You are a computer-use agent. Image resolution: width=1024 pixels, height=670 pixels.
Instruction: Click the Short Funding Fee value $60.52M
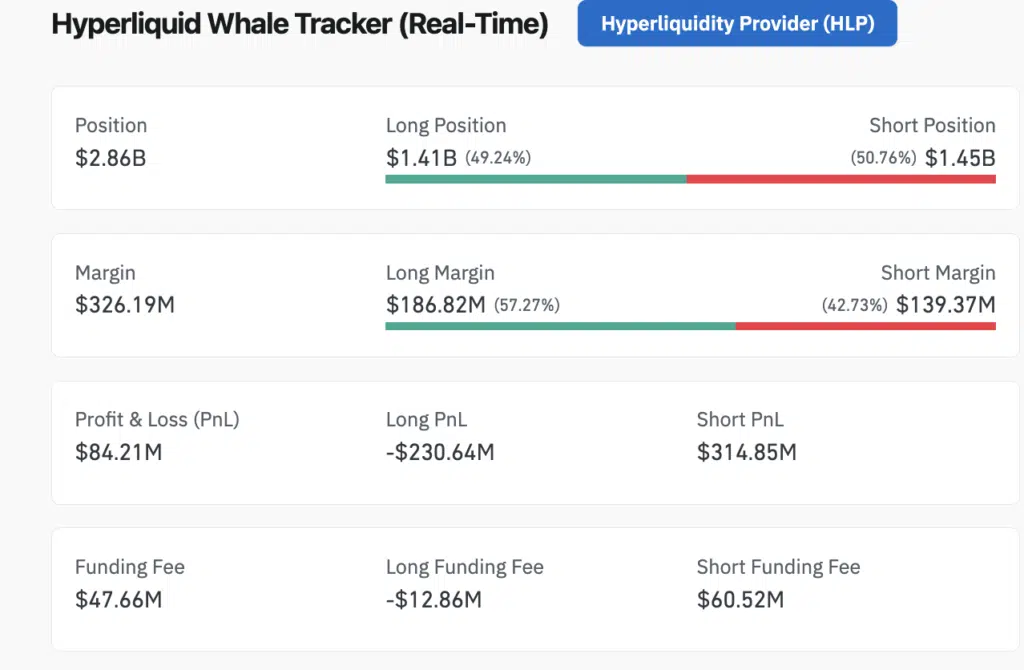coord(742,600)
